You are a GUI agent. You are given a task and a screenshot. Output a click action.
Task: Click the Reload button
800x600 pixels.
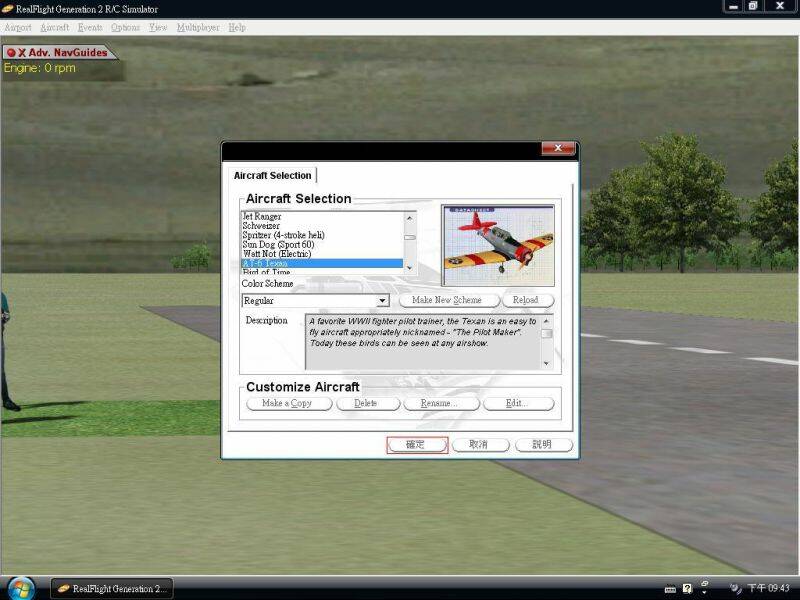tap(528, 301)
